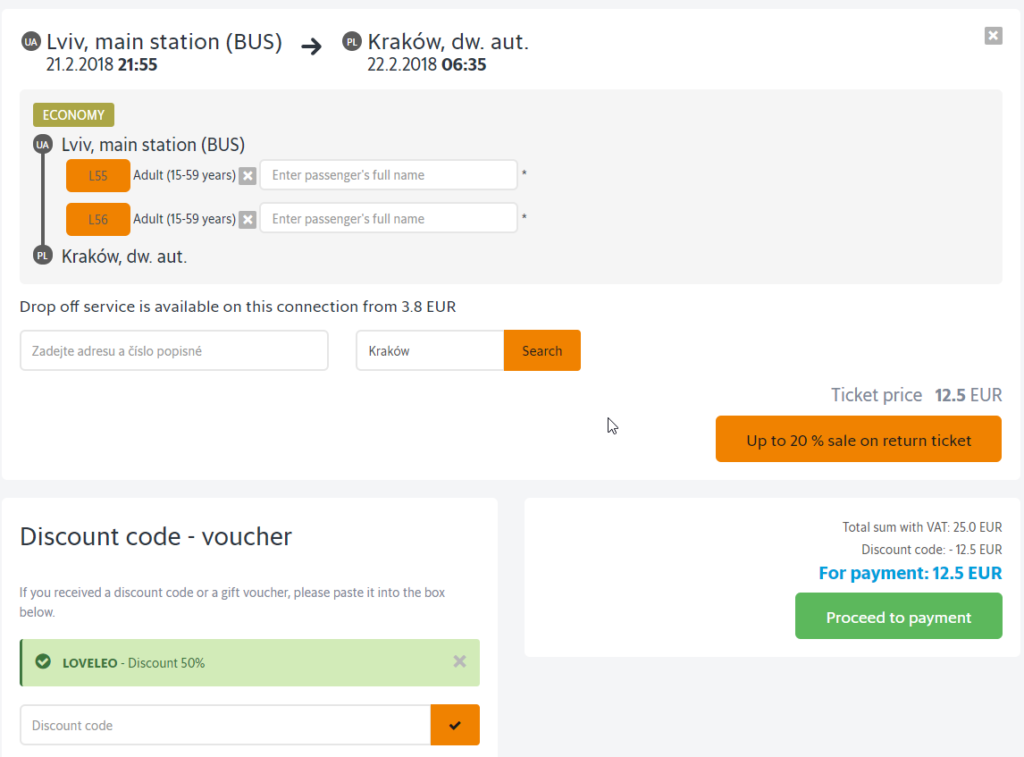
Task: Click arrival time 22.2.2018 06:35
Action: [426, 65]
